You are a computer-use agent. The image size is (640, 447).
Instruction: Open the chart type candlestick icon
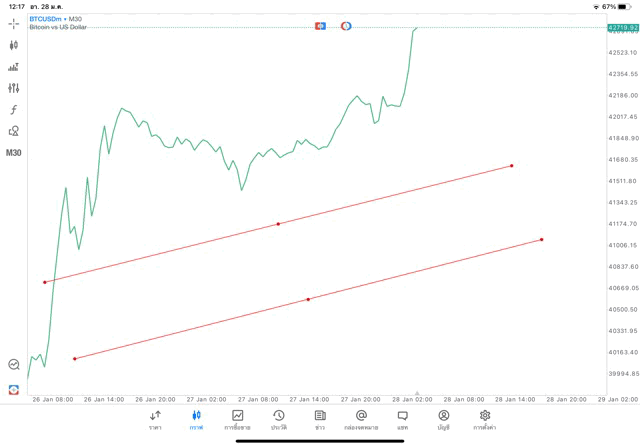click(x=14, y=45)
